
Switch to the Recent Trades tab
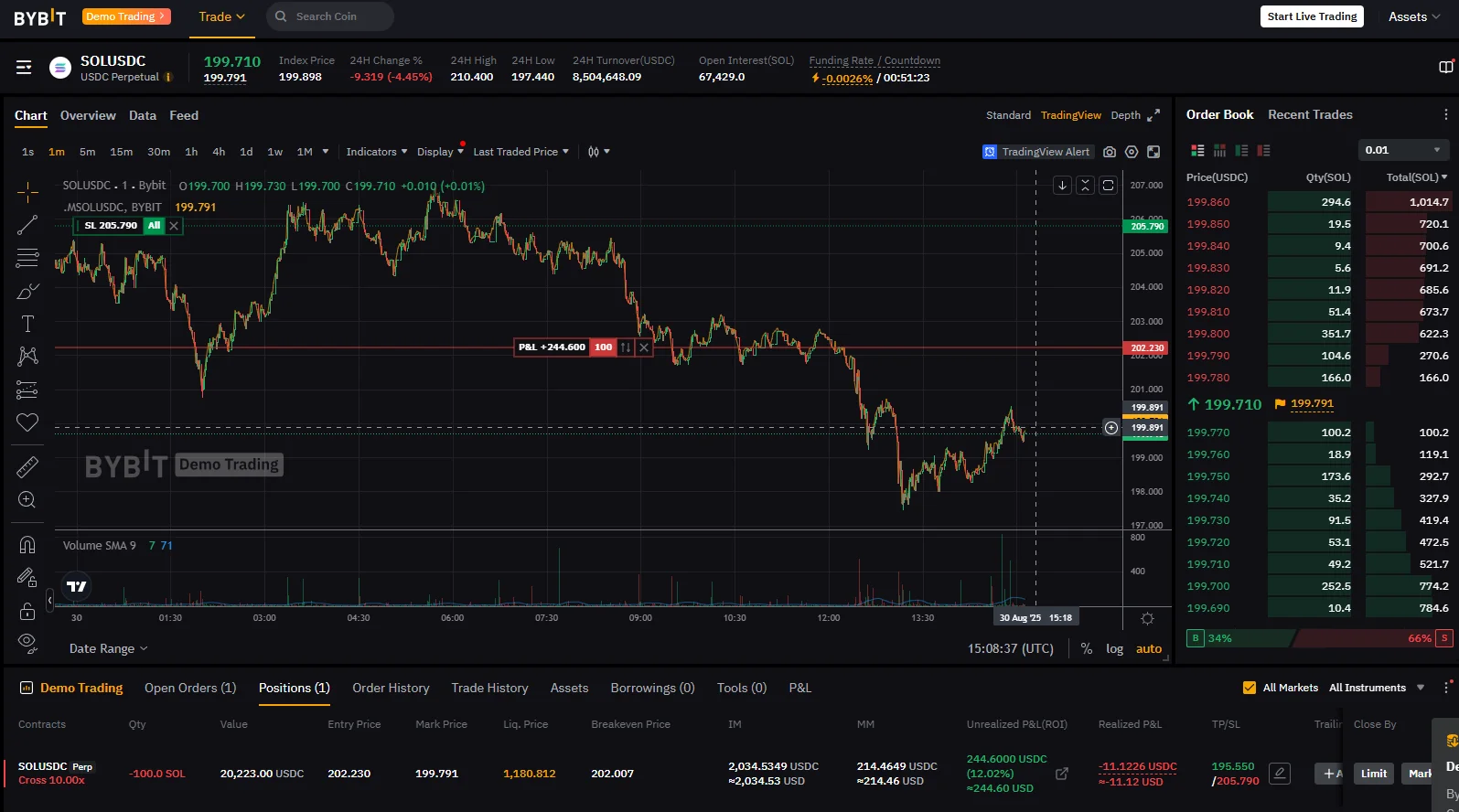pyautogui.click(x=1310, y=114)
